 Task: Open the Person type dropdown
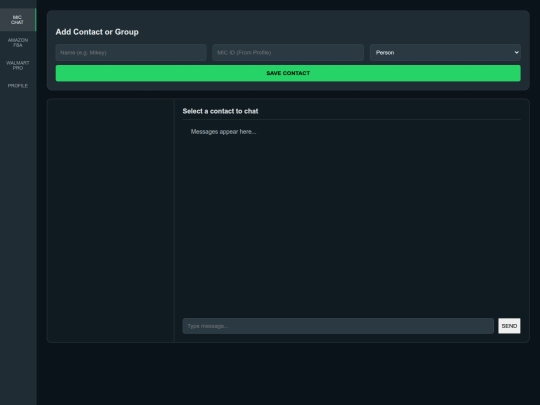click(445, 52)
